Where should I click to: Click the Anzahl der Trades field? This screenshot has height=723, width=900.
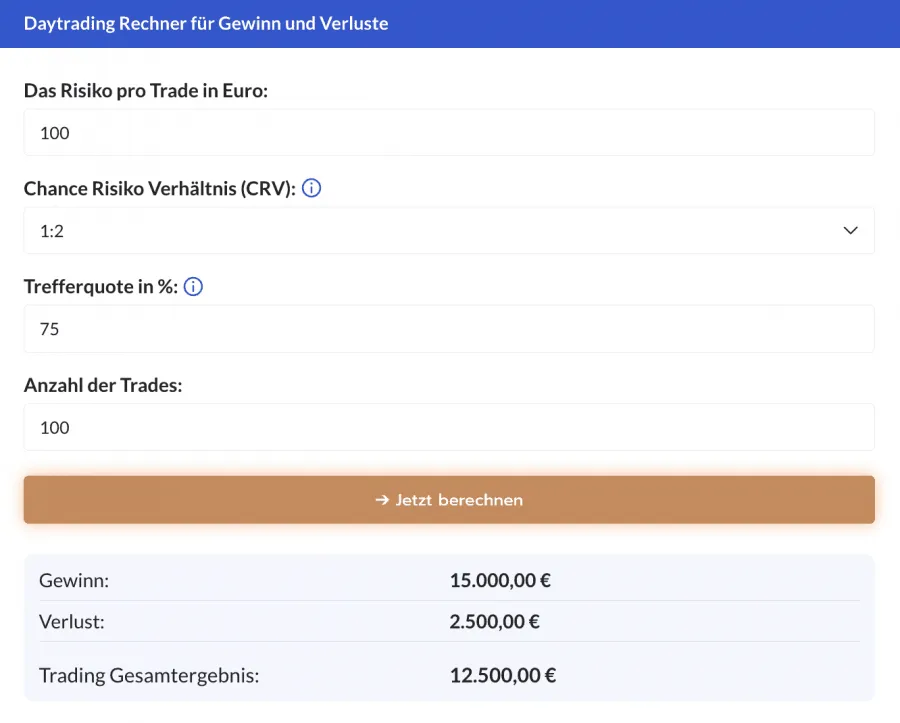coord(450,427)
